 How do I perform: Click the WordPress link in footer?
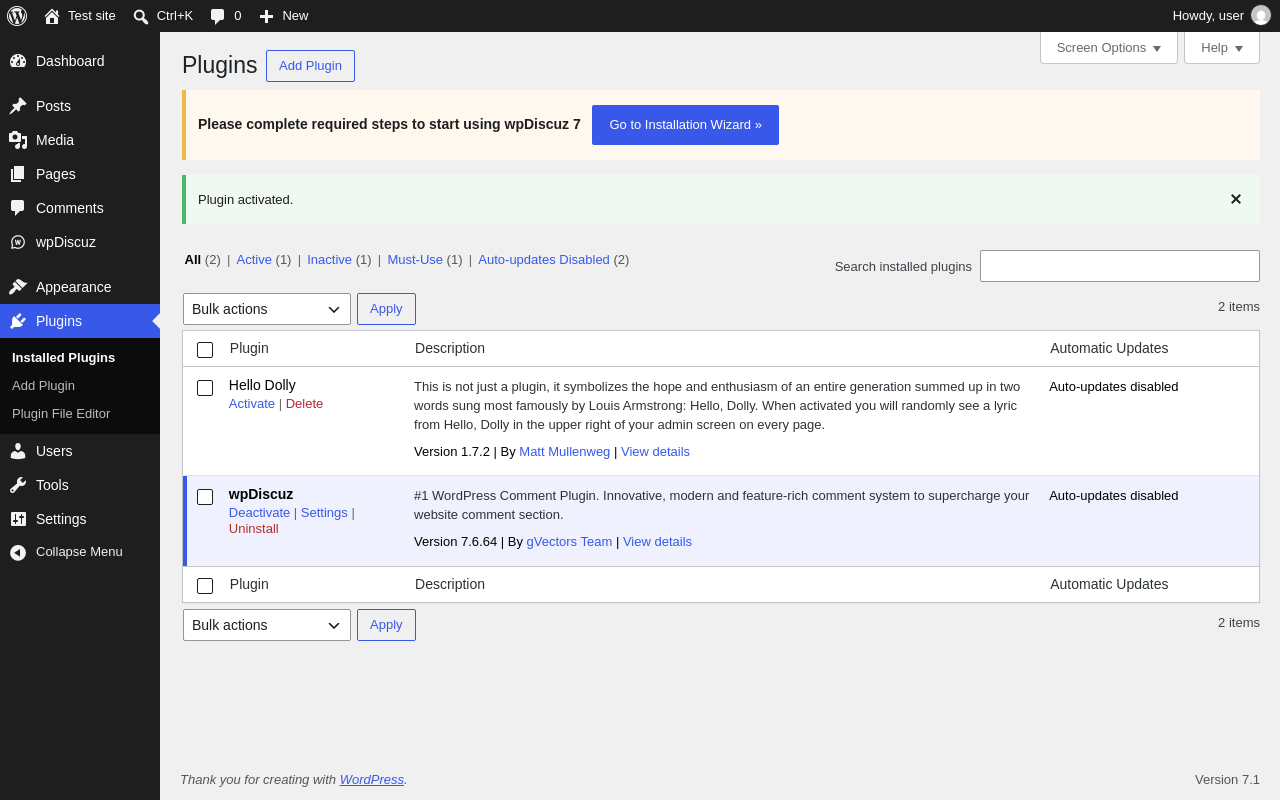coord(372,780)
